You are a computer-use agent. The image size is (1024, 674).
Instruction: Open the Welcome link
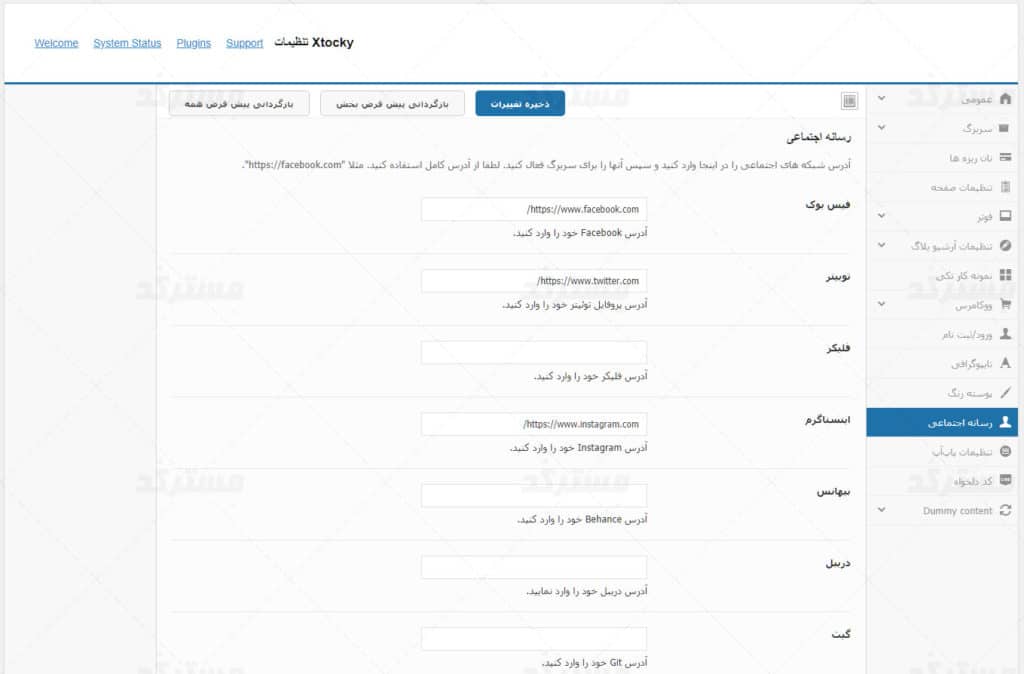[x=56, y=43]
